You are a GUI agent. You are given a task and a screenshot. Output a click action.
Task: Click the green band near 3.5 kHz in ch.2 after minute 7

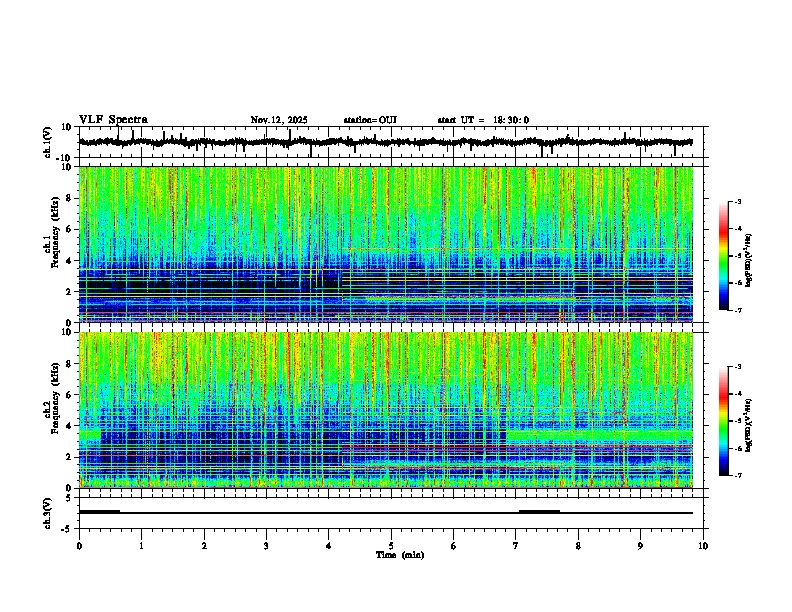pos(600,435)
